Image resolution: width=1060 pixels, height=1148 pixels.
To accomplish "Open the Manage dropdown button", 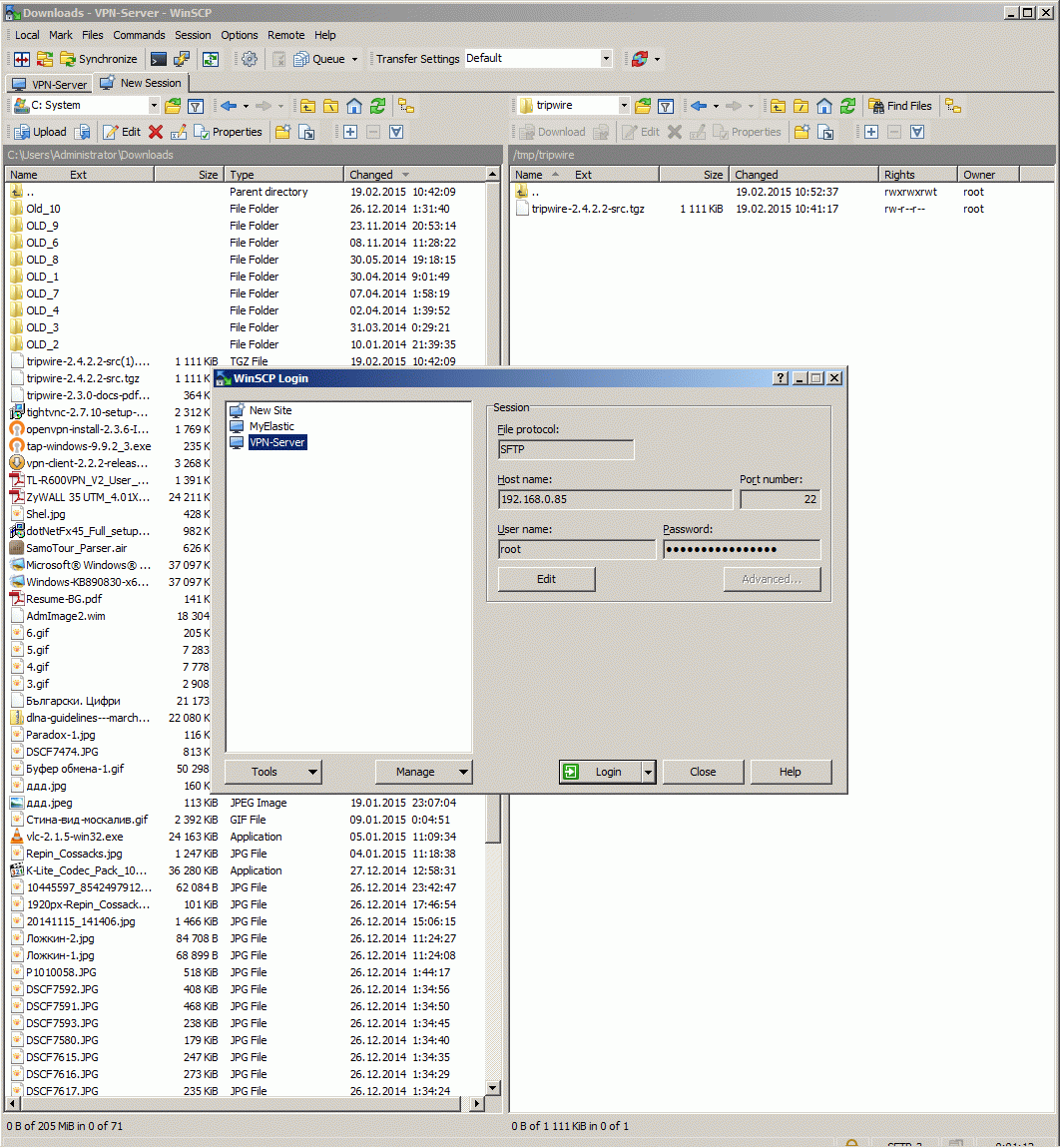I will [424, 772].
